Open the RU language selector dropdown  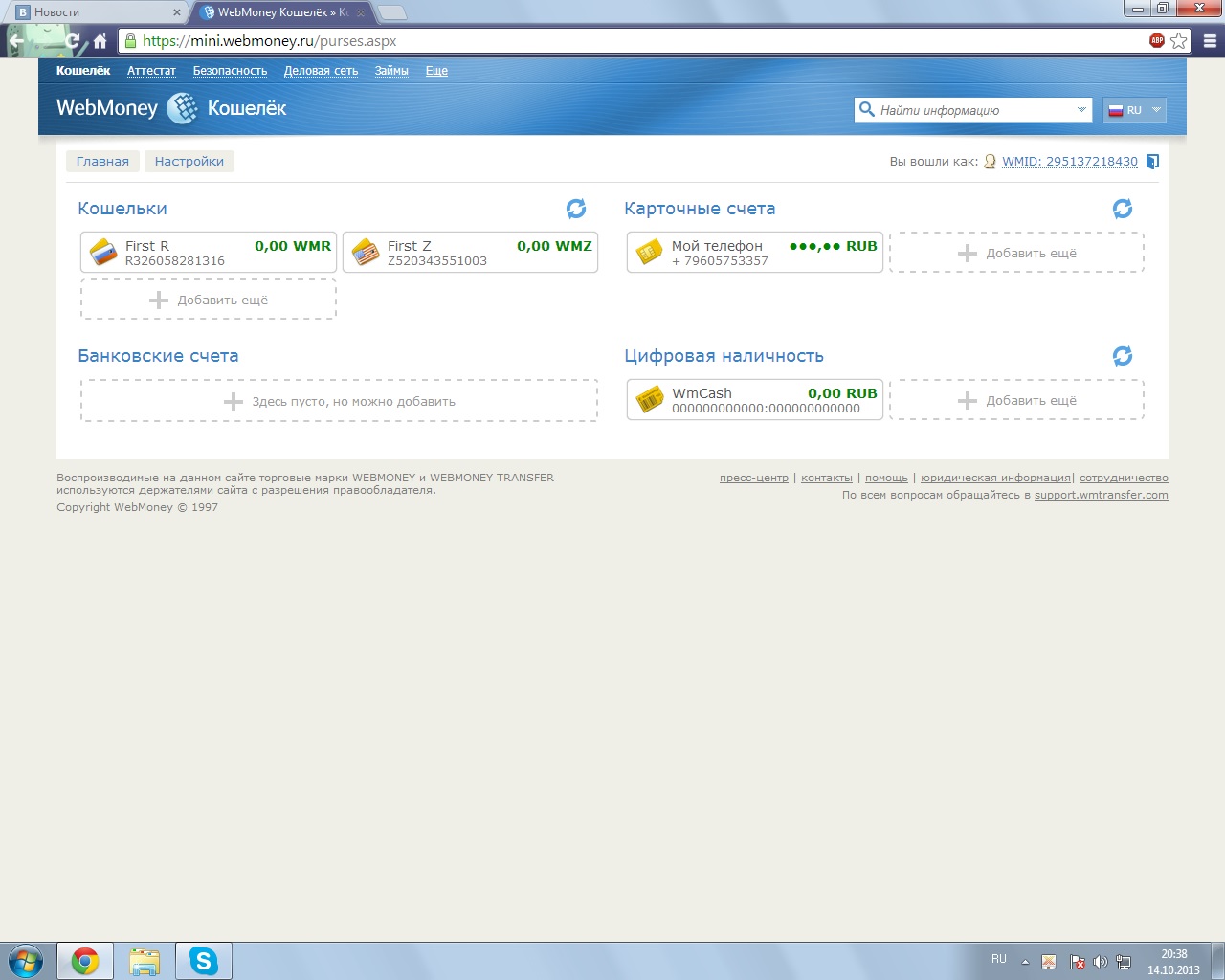[x=1135, y=110]
